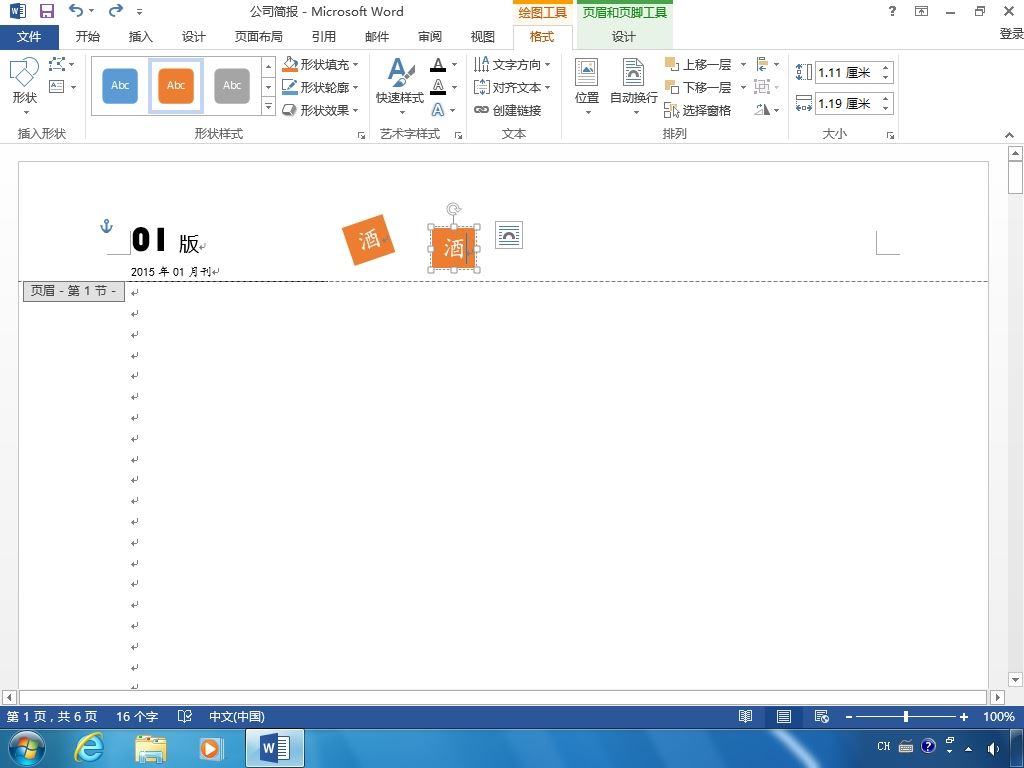This screenshot has height=768, width=1024.
Task: Click the 登录 sign-in link
Action: (x=1011, y=34)
